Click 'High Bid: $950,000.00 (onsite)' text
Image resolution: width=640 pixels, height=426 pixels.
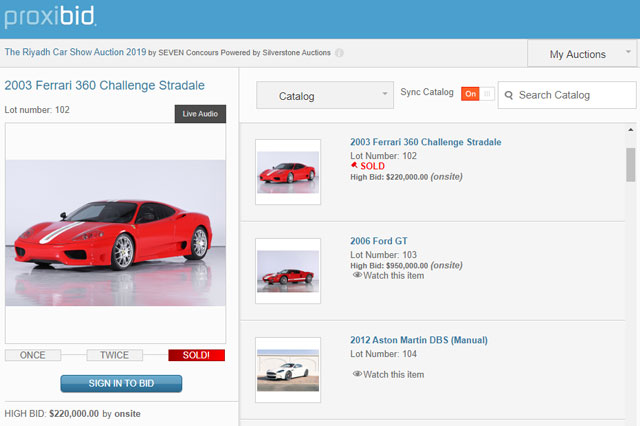[x=407, y=265]
